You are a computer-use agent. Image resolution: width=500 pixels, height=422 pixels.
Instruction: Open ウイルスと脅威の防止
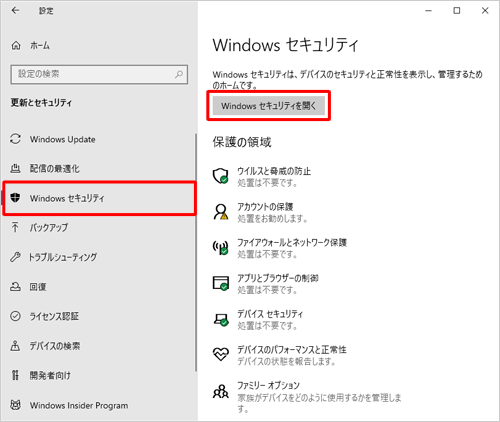click(274, 171)
